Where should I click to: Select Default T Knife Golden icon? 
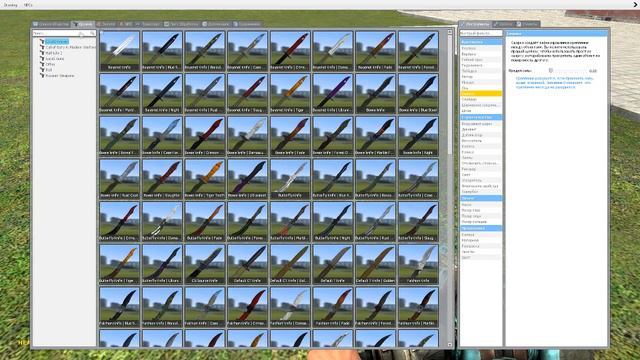point(376,264)
